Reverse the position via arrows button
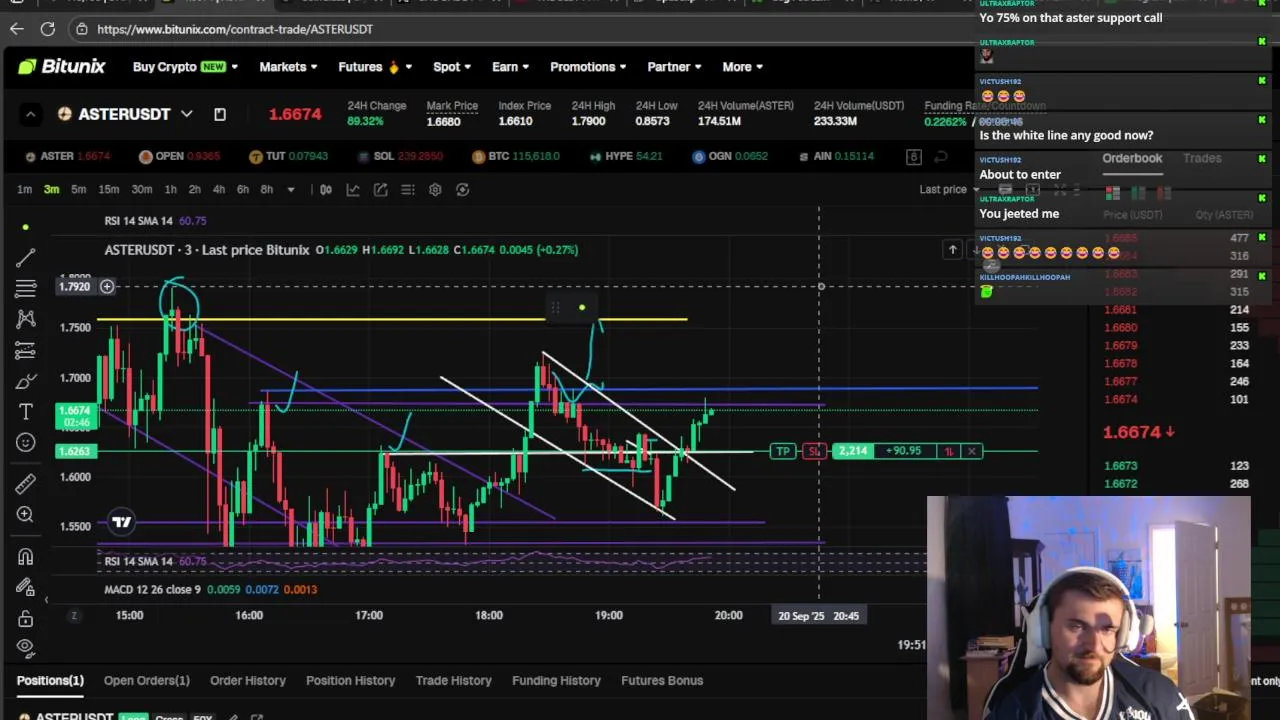This screenshot has width=1280, height=720. (x=948, y=451)
